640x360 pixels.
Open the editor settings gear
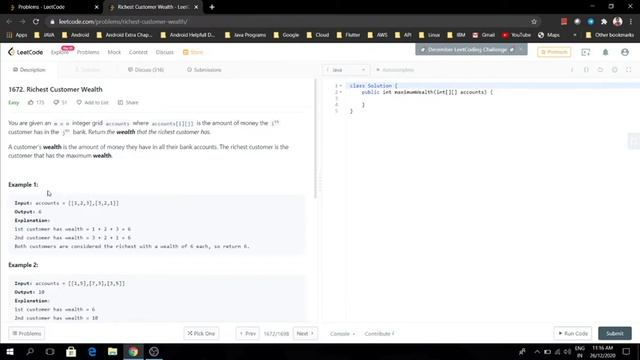pyautogui.click(x=614, y=70)
